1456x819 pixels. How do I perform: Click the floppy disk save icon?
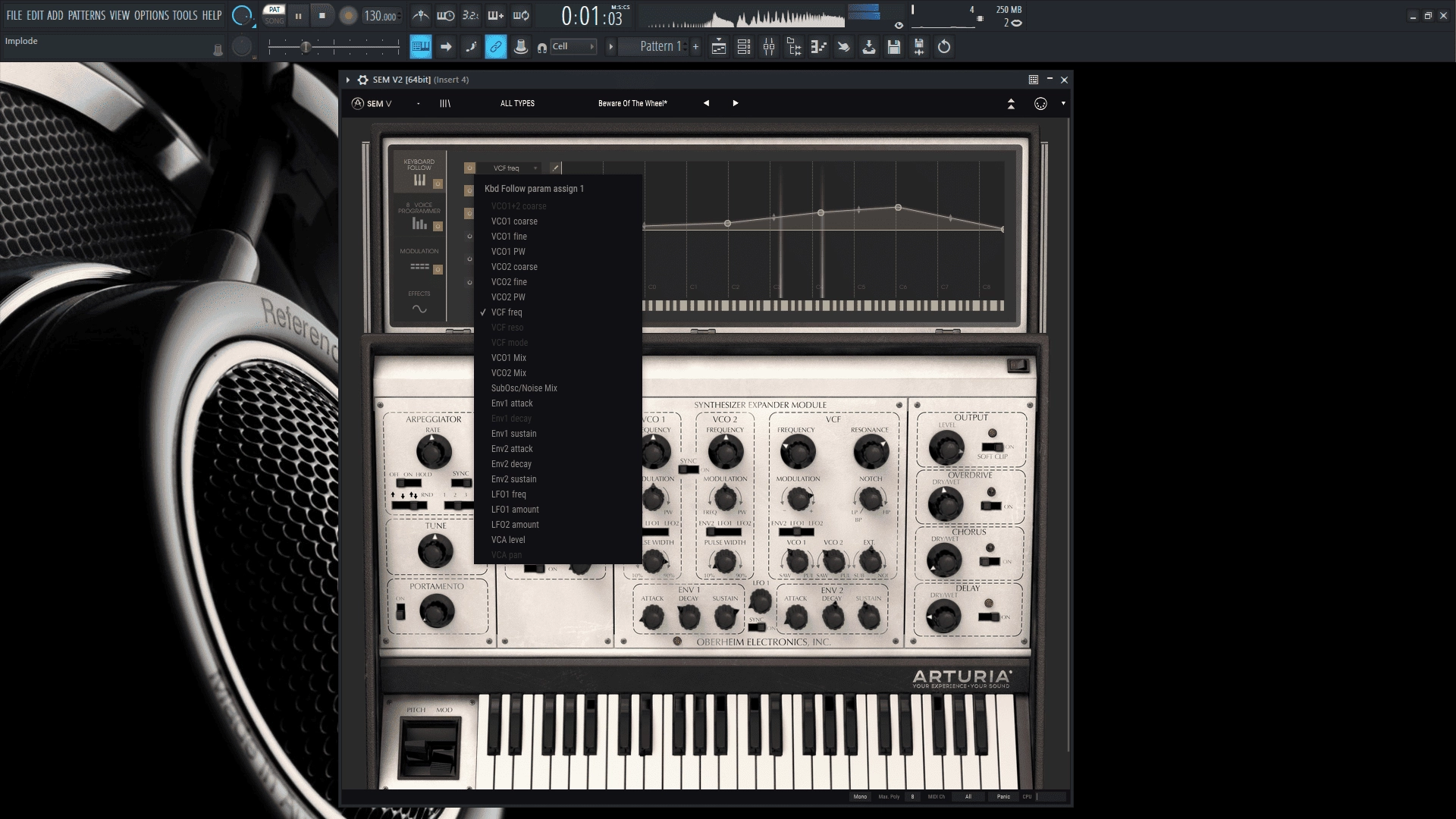point(894,47)
